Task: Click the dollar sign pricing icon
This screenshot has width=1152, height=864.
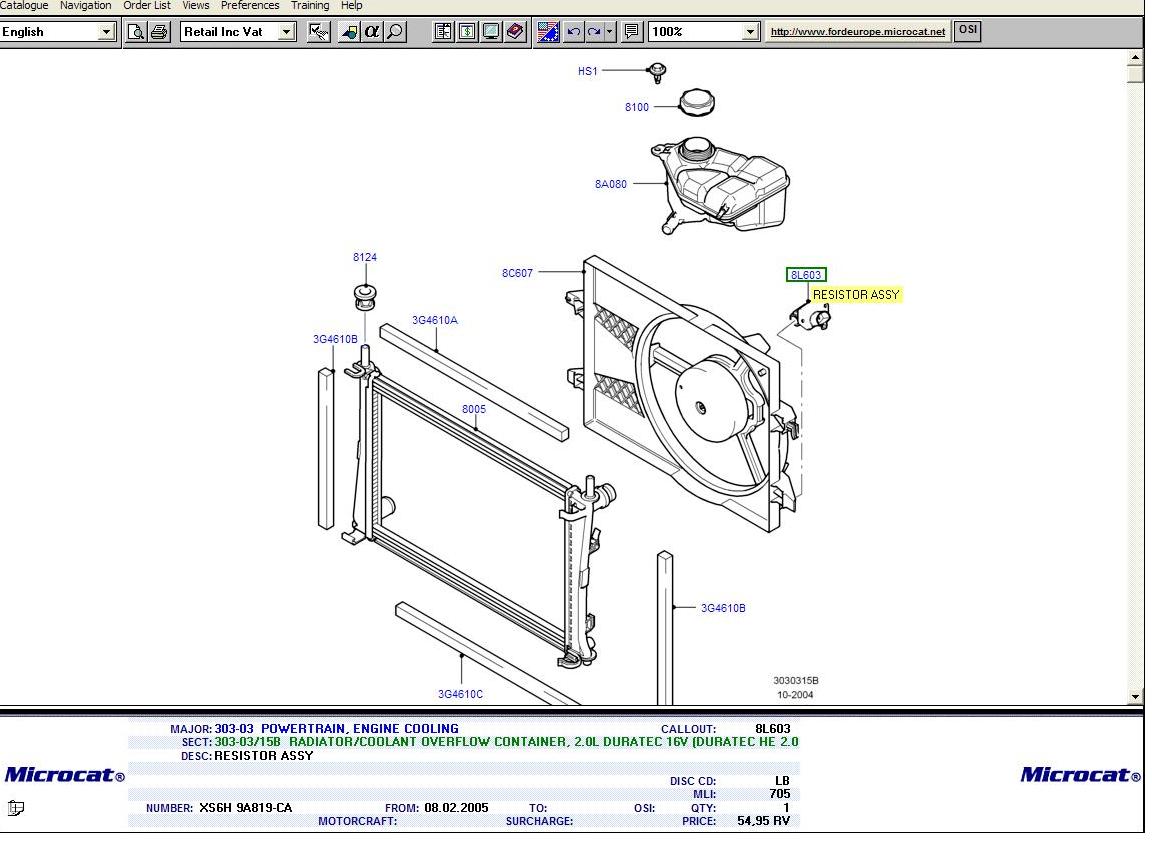Action: pyautogui.click(x=467, y=32)
